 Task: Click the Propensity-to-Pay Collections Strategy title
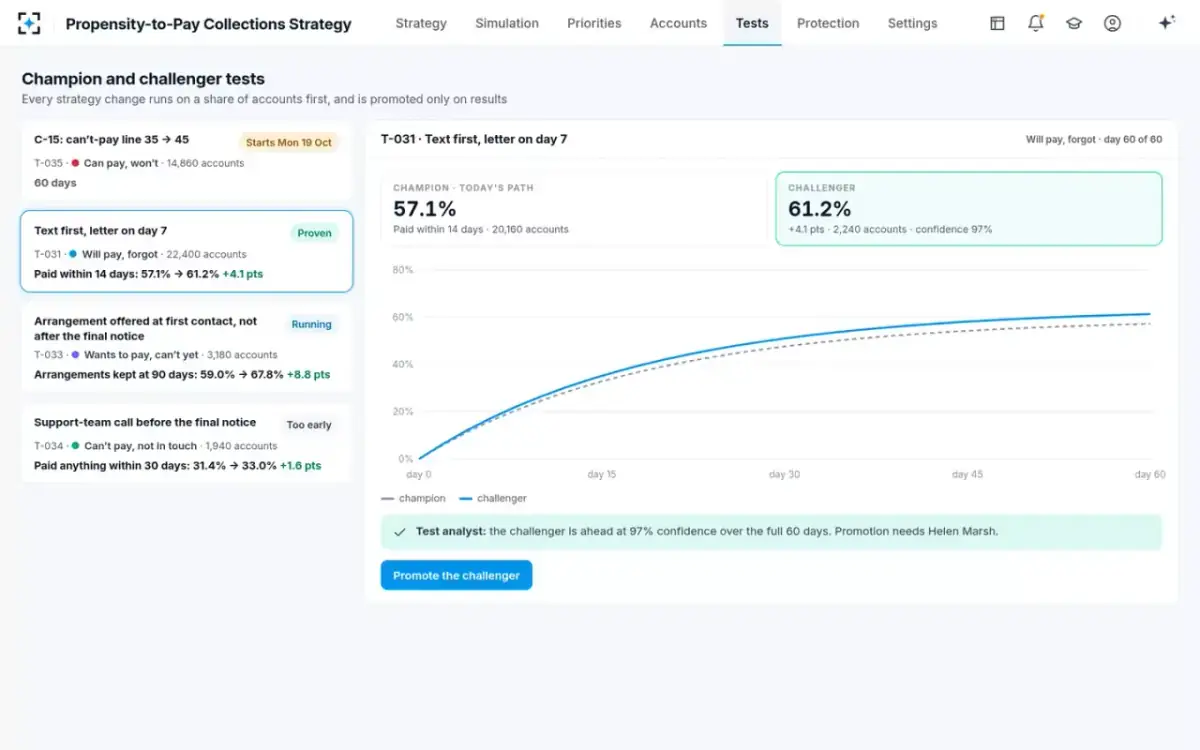pyautogui.click(x=208, y=24)
